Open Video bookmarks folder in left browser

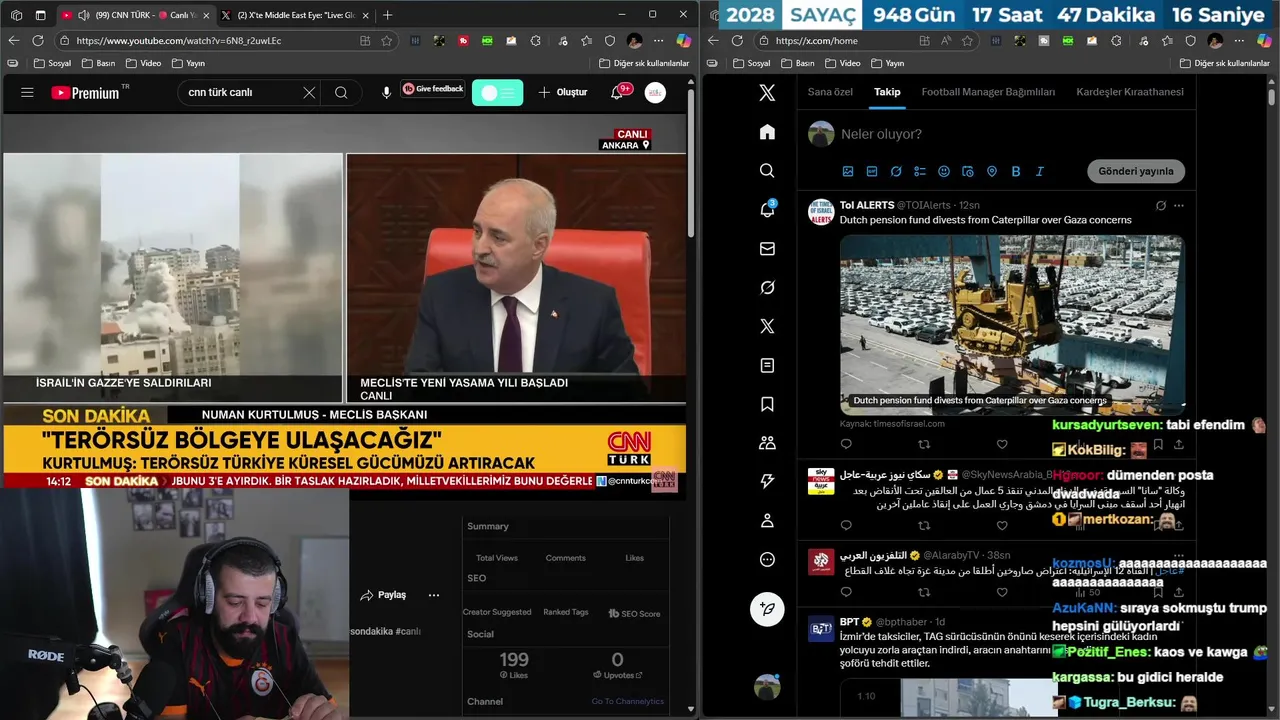click(143, 63)
